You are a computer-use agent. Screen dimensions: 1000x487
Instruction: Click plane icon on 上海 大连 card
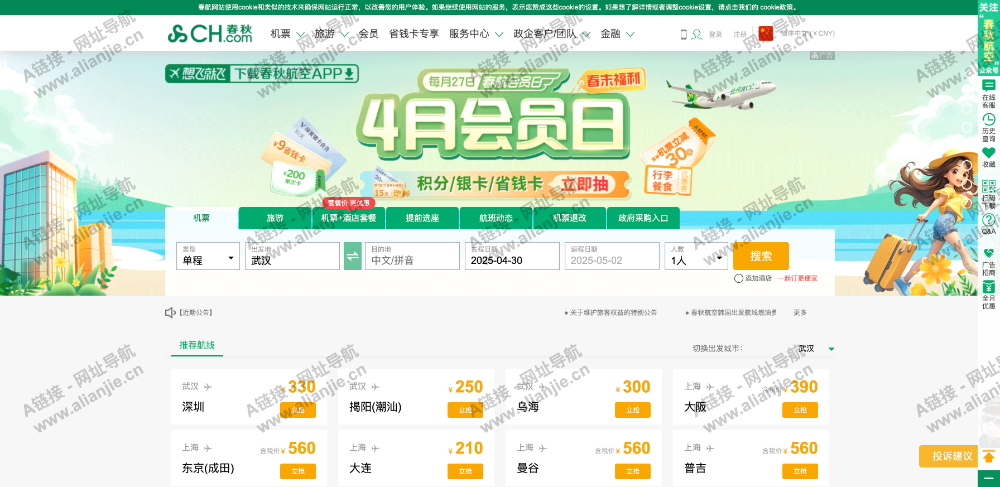point(376,447)
